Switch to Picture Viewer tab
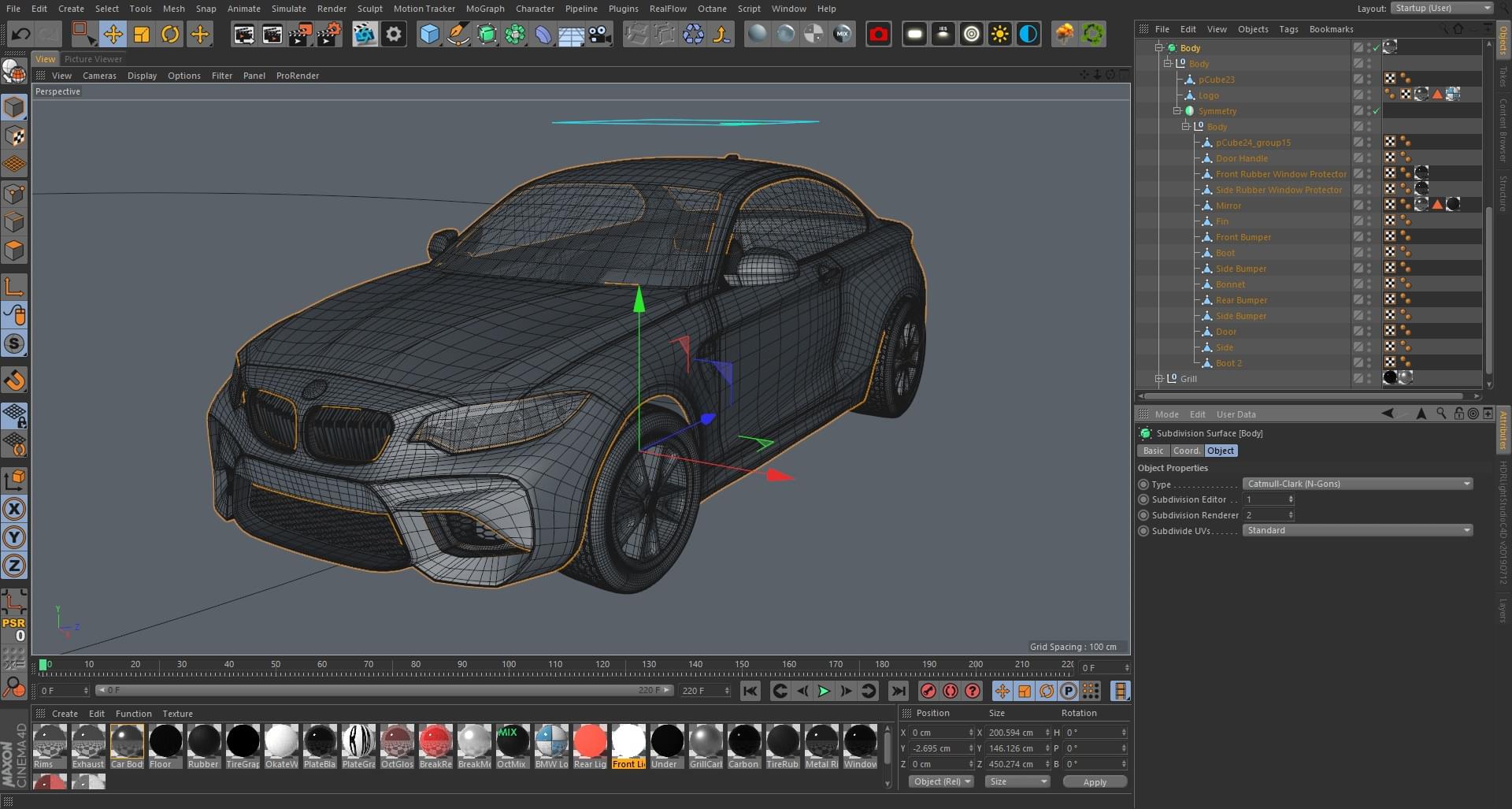 tap(93, 59)
